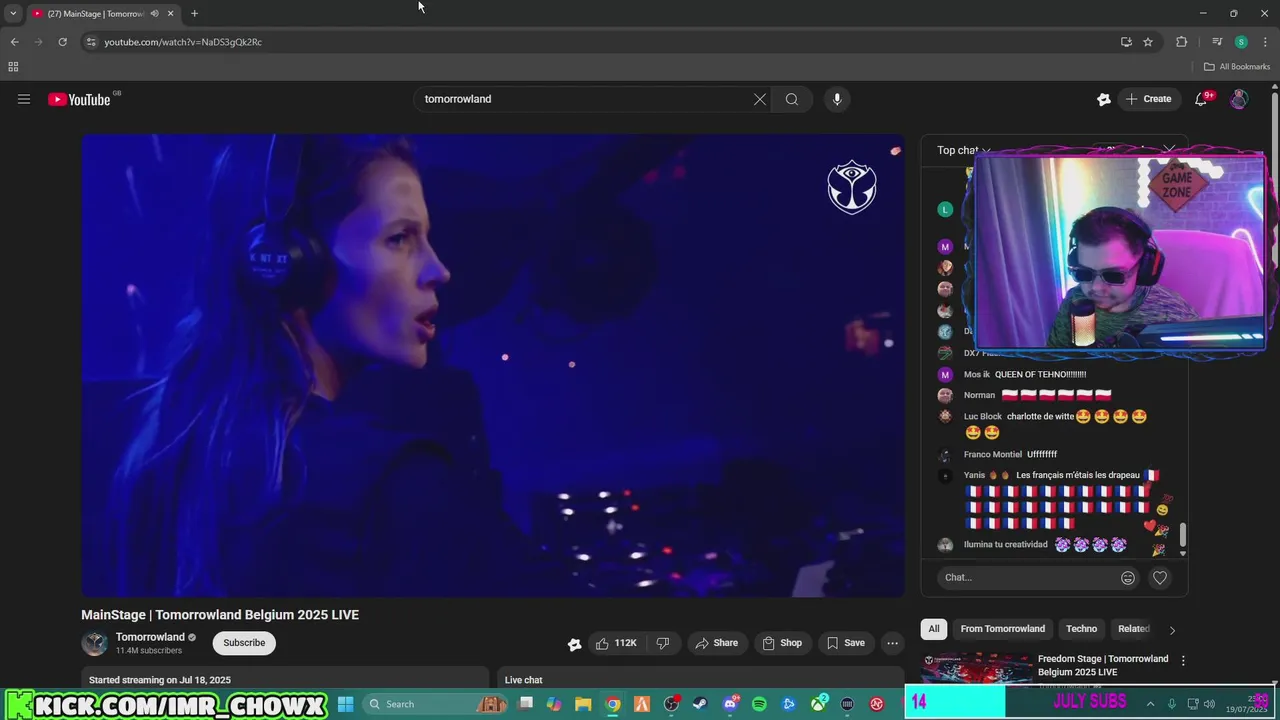Expand the Top chat dropdown
This screenshot has height=720, width=1280.
[964, 150]
